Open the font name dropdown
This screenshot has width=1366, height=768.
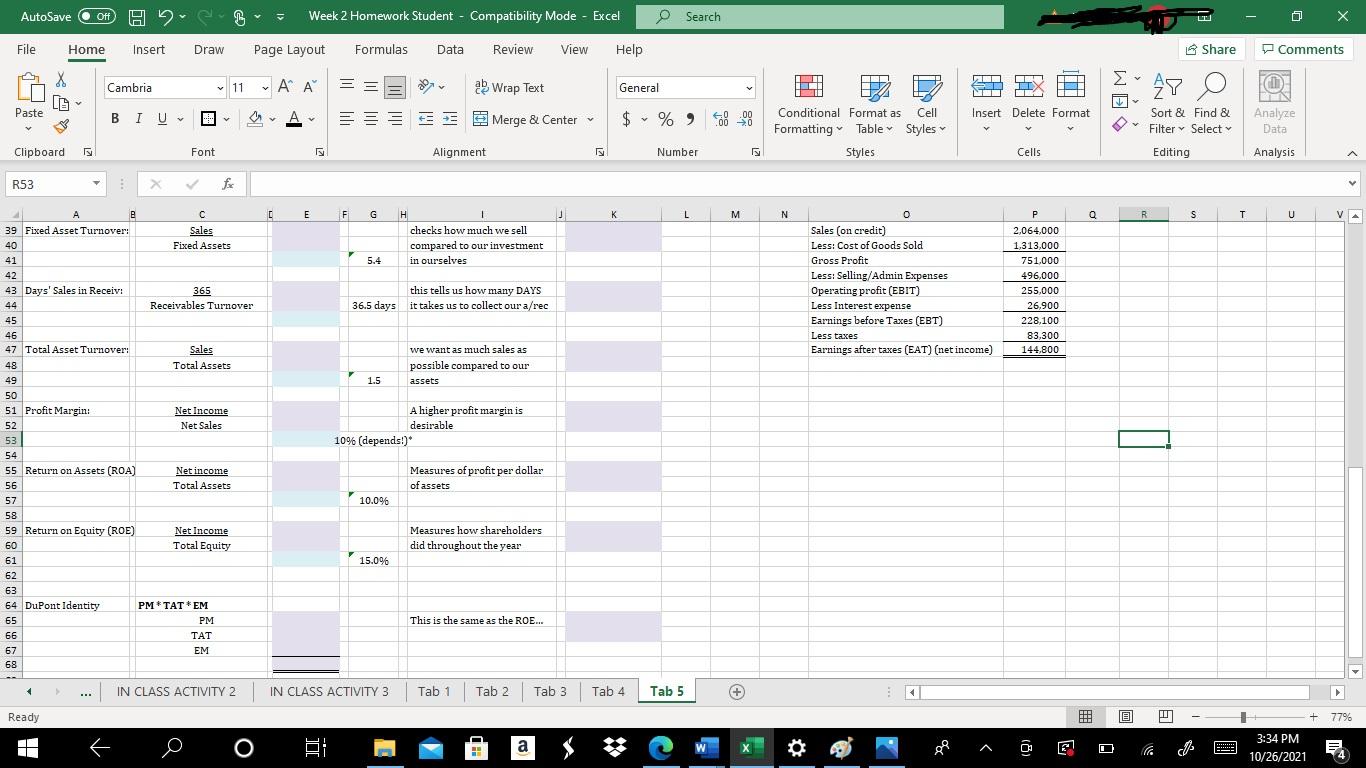pyautogui.click(x=219, y=88)
